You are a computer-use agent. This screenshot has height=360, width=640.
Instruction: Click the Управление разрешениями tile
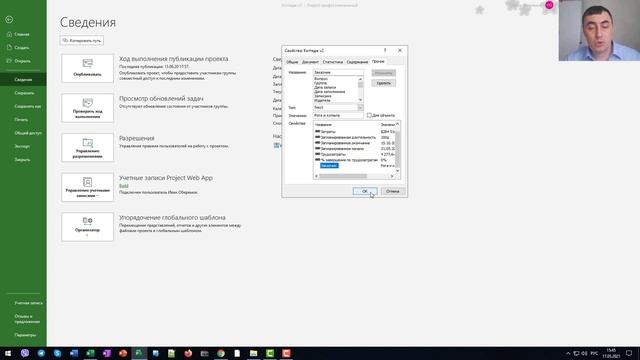click(x=87, y=148)
